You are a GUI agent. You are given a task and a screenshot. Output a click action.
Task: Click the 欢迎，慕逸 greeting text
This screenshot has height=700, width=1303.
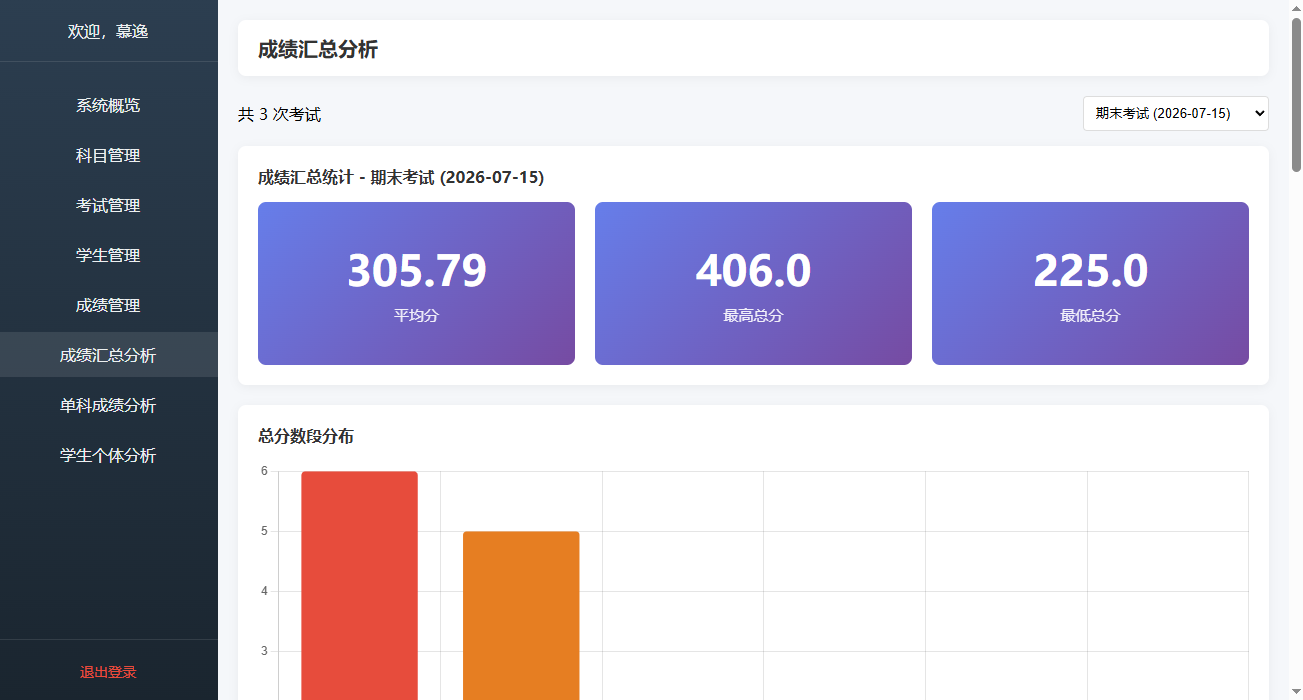pos(108,31)
